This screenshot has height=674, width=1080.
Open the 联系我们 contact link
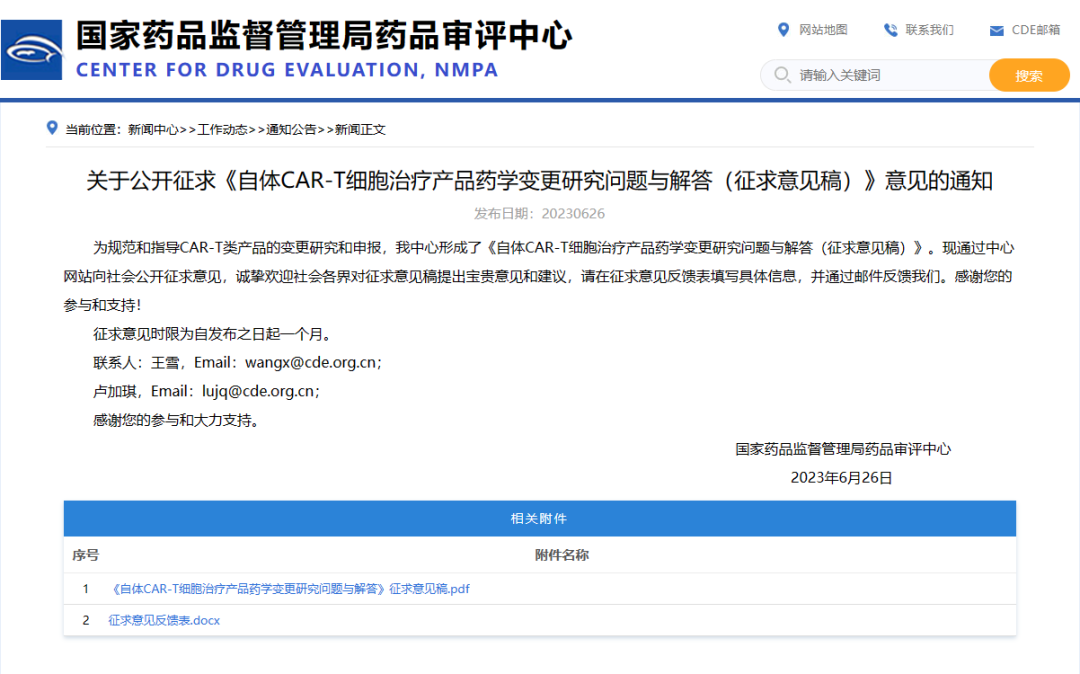931,30
